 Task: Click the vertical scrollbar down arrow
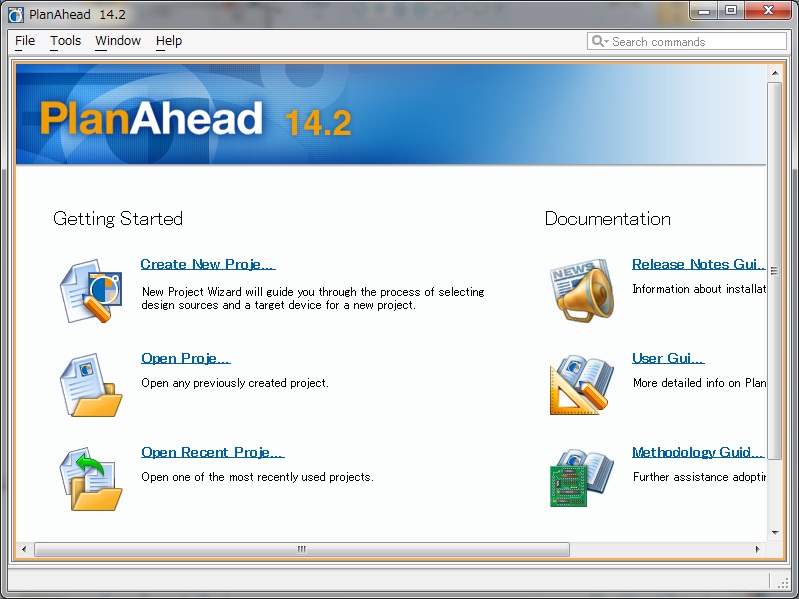pyautogui.click(x=775, y=533)
